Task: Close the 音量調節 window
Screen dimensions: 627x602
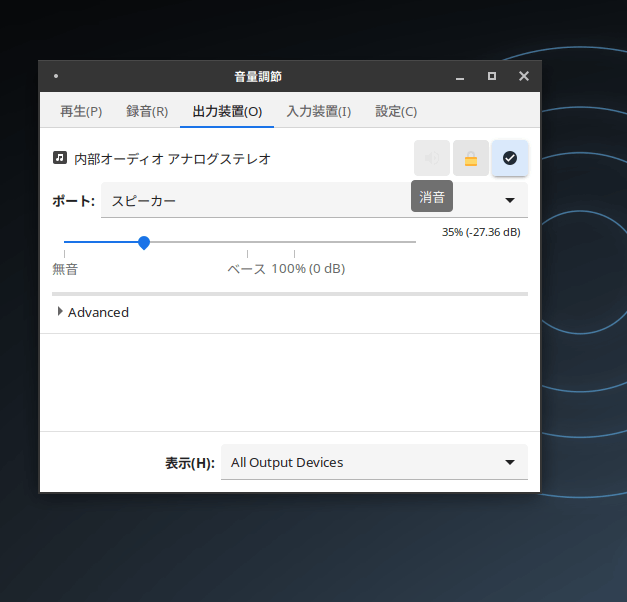Action: coord(524,76)
